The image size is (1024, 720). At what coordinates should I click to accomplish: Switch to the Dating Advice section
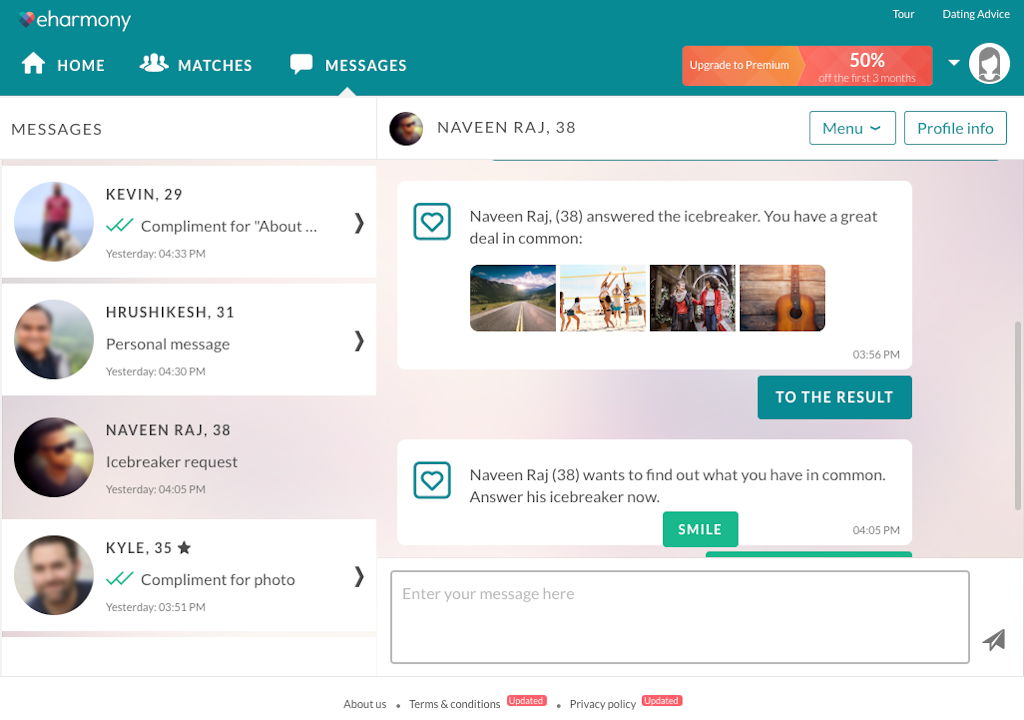pyautogui.click(x=975, y=13)
